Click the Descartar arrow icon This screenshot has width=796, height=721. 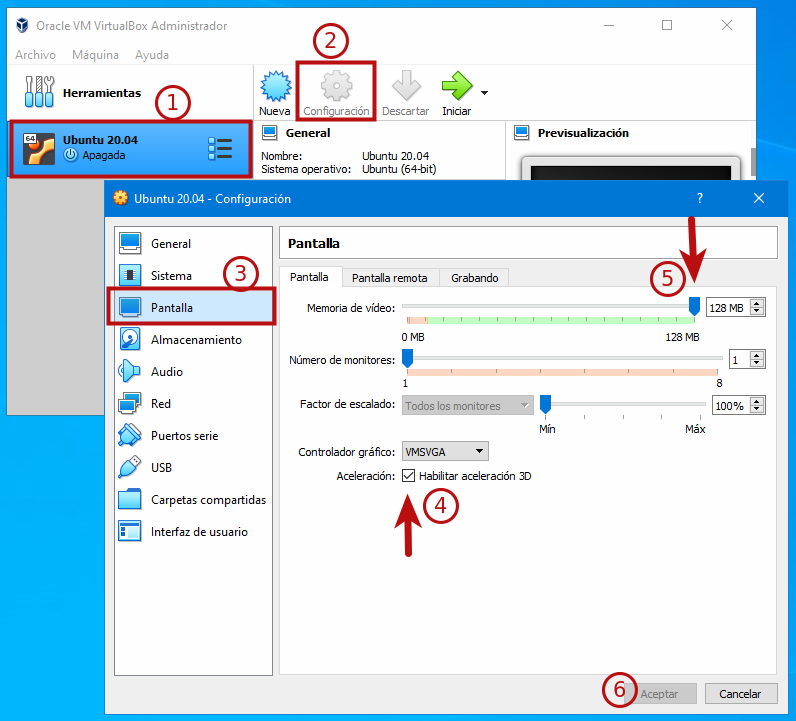click(406, 85)
